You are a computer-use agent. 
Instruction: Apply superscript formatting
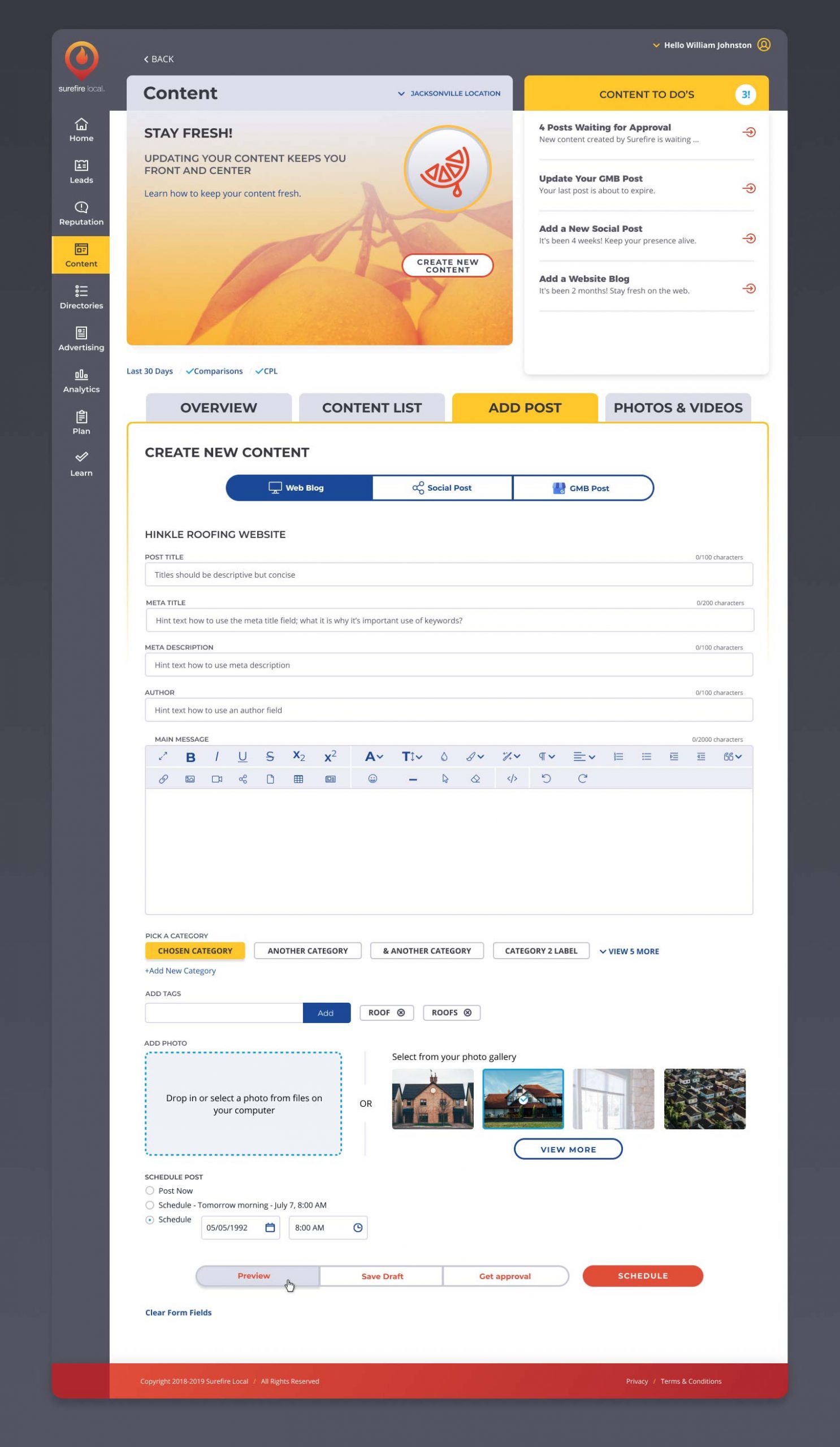point(330,756)
